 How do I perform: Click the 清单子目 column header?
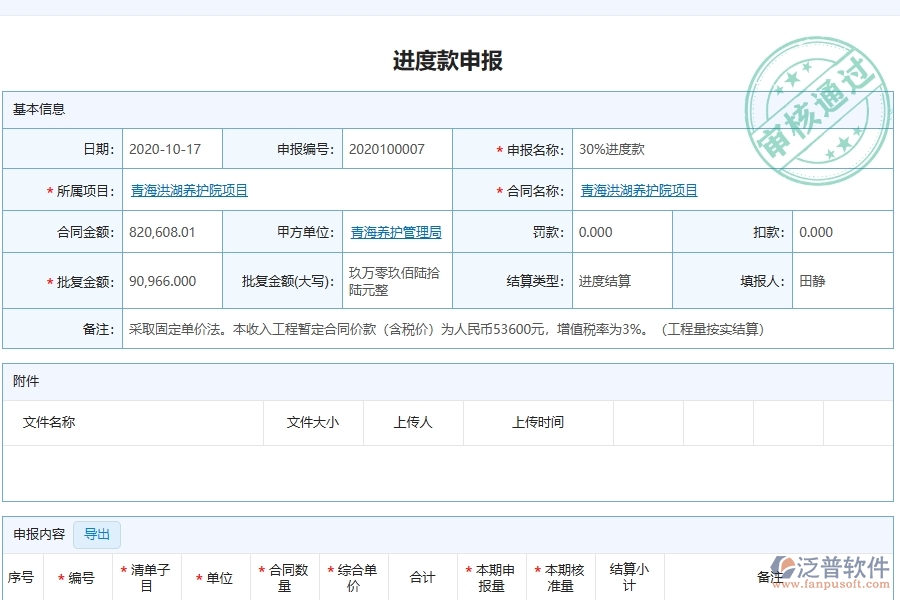[147, 576]
